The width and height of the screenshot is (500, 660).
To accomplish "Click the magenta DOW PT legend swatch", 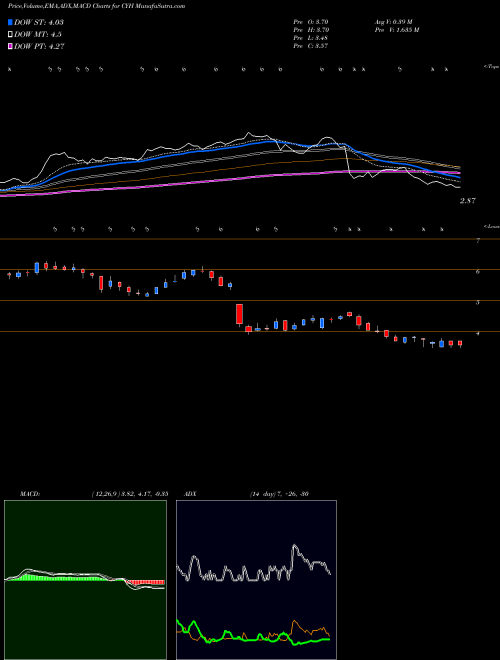I will click(x=10, y=47).
